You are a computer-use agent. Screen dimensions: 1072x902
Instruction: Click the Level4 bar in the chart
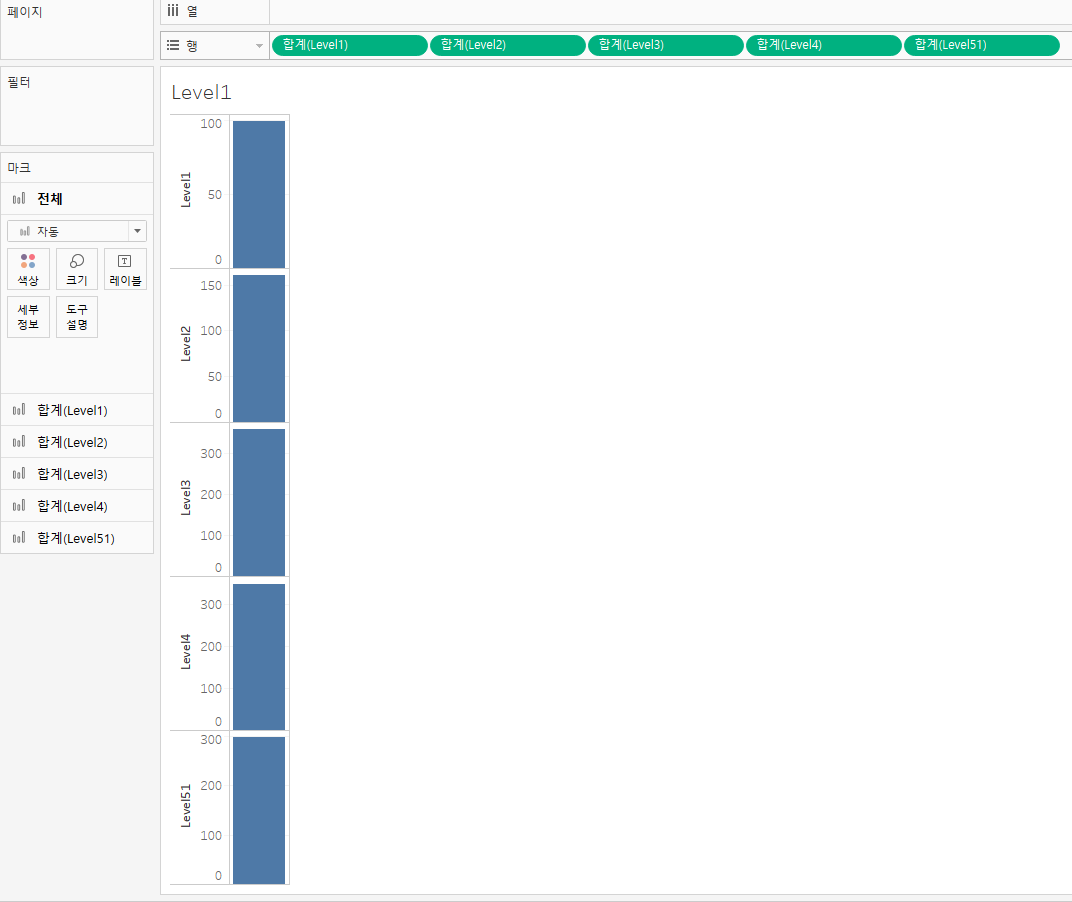pyautogui.click(x=258, y=657)
